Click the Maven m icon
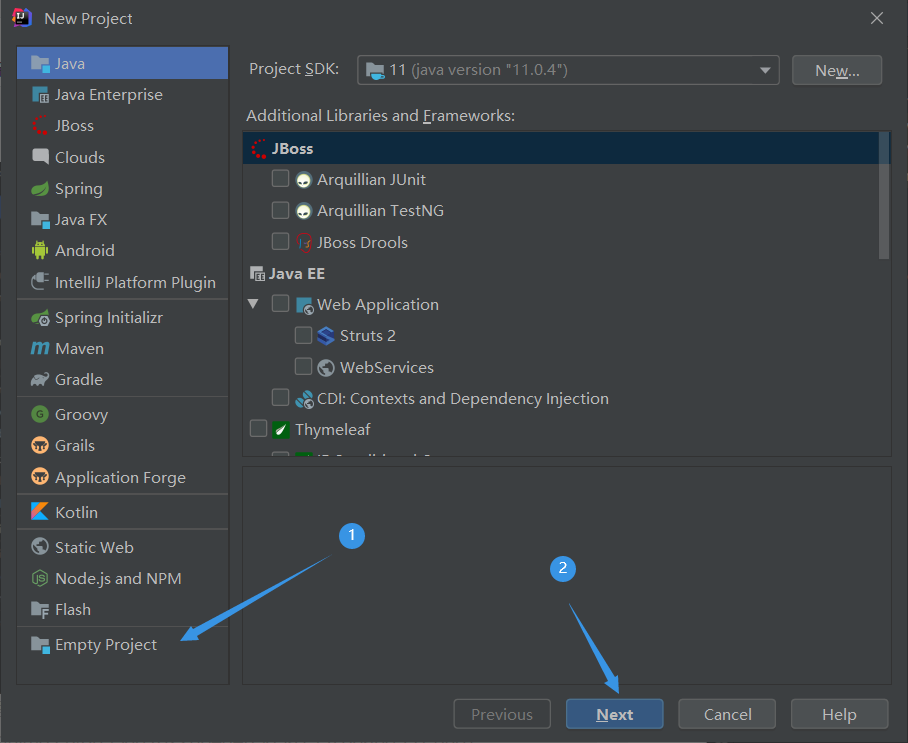This screenshot has width=908, height=743. tap(40, 348)
